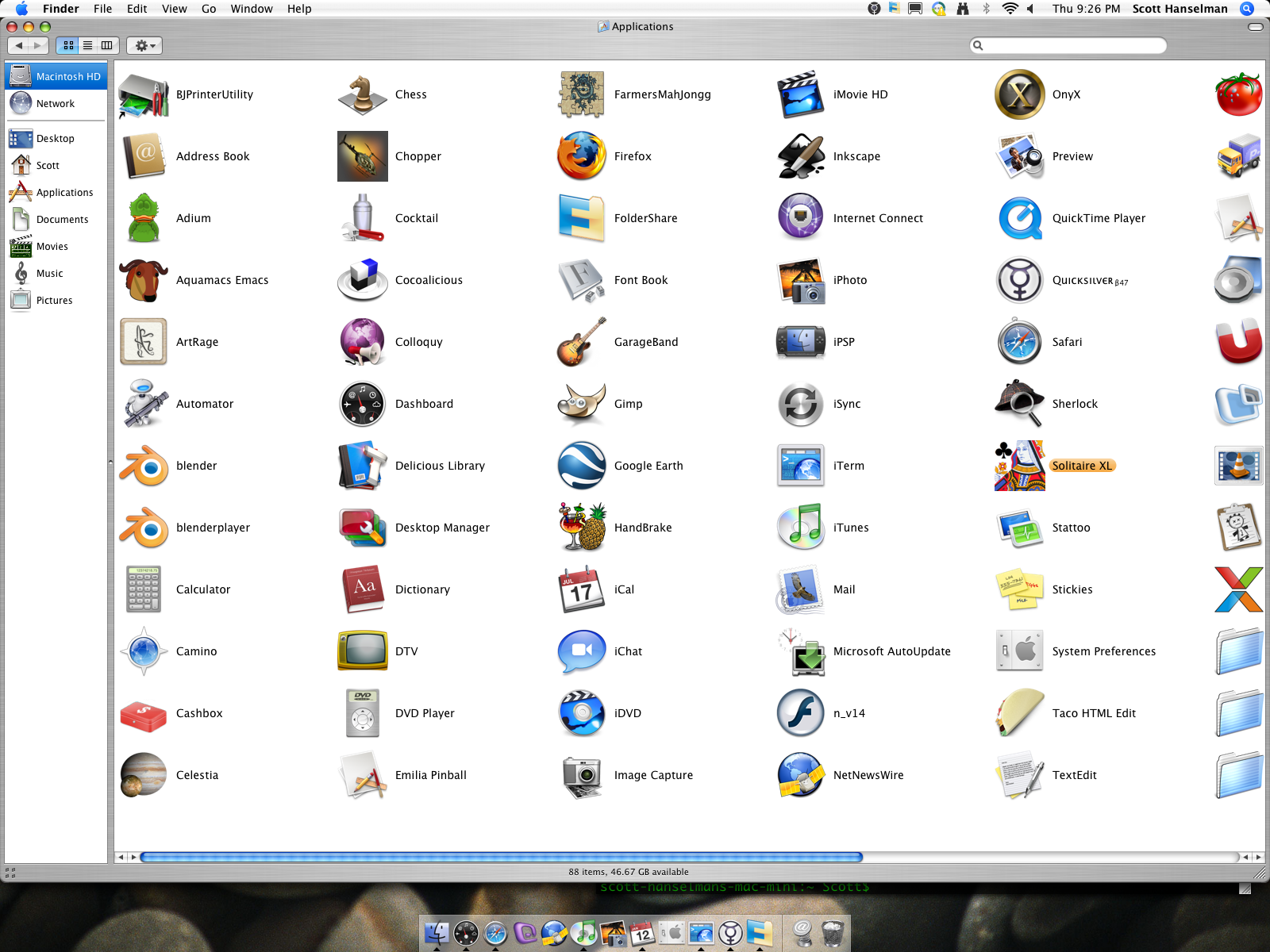
Task: Open Network in the sidebar
Action: tap(56, 103)
